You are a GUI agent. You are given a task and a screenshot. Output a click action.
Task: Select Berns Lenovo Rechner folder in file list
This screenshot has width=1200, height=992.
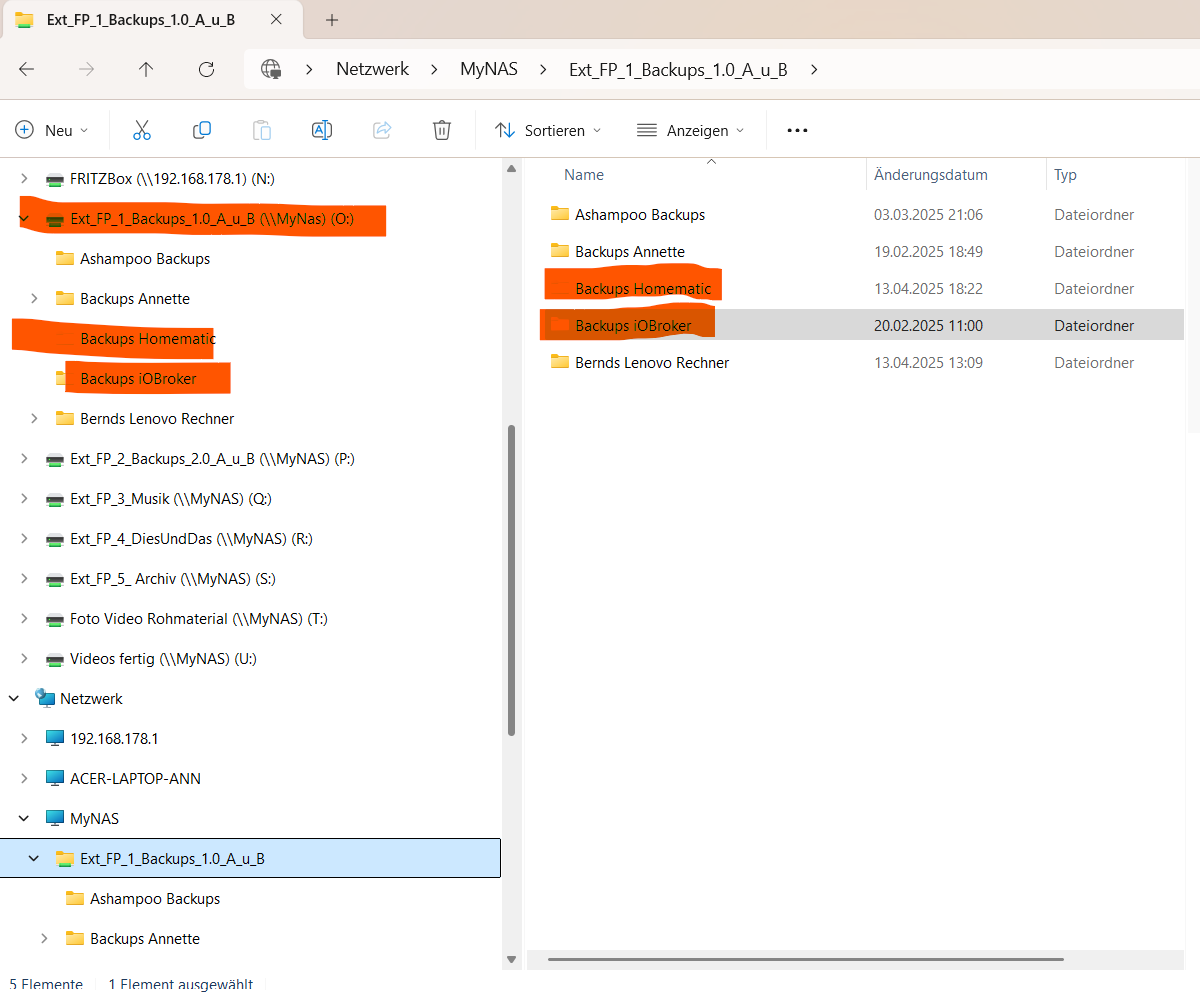[x=651, y=363]
